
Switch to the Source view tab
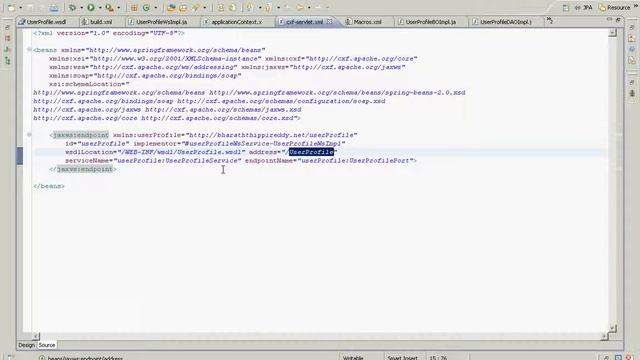pyautogui.click(x=47, y=345)
